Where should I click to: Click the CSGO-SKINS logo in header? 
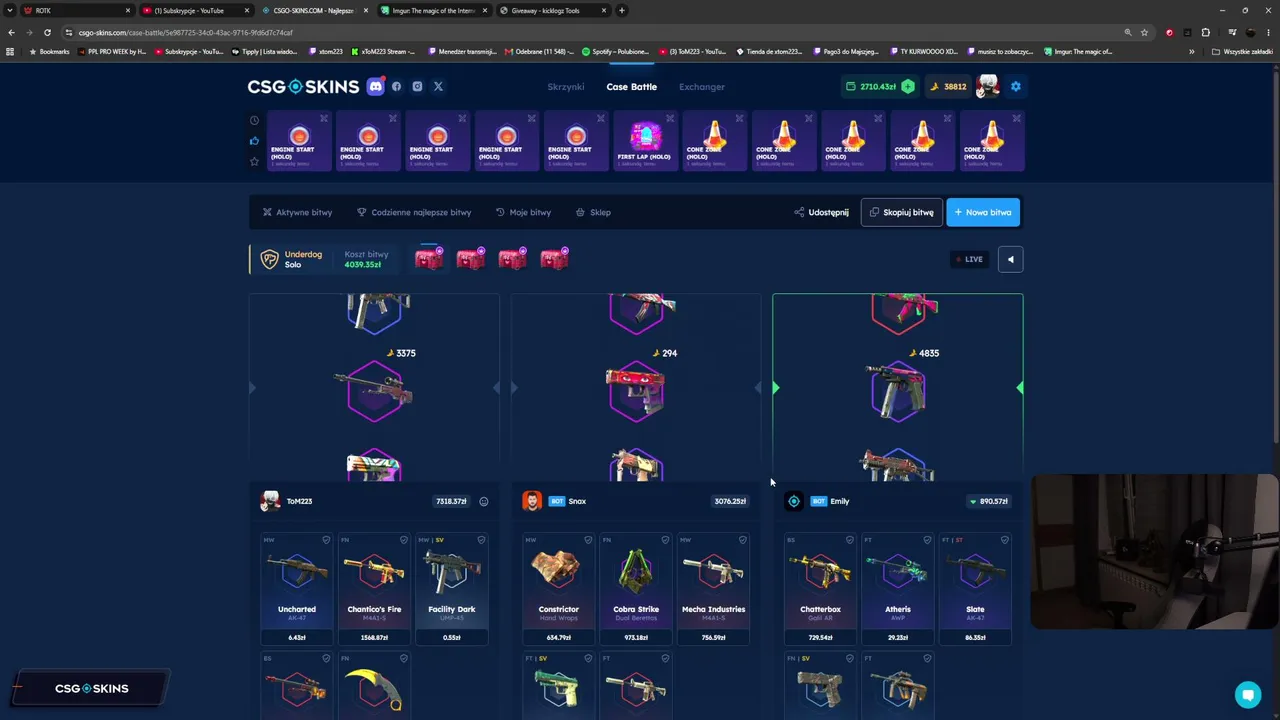tap(303, 87)
